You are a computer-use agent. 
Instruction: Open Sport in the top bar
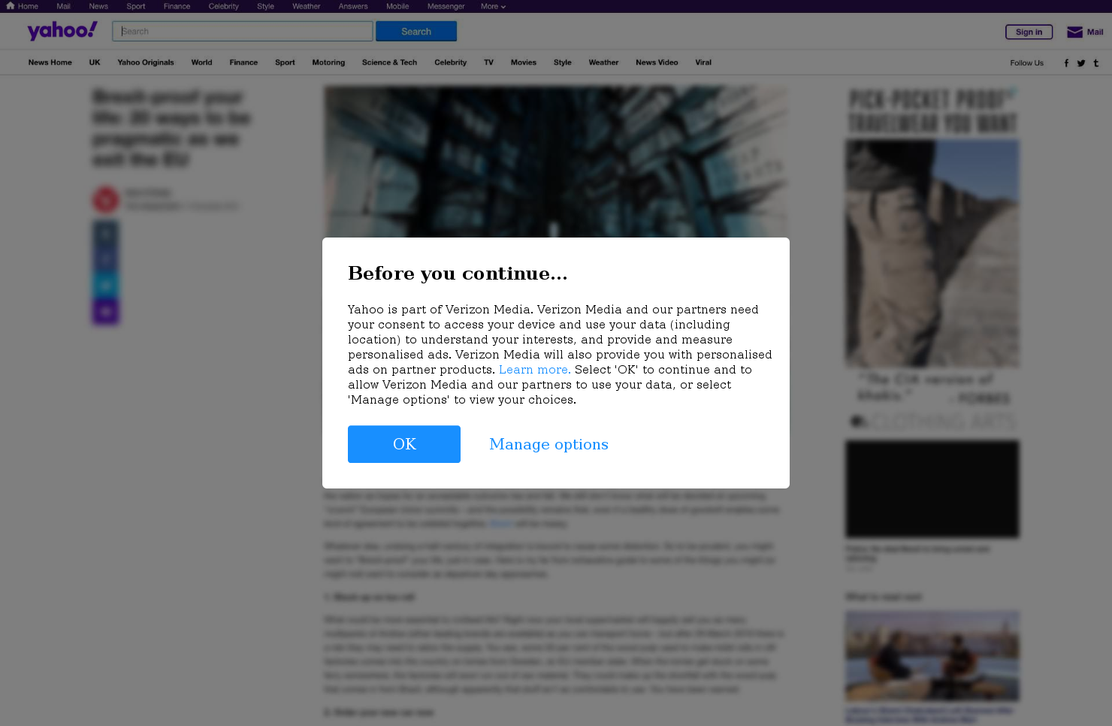pos(135,6)
